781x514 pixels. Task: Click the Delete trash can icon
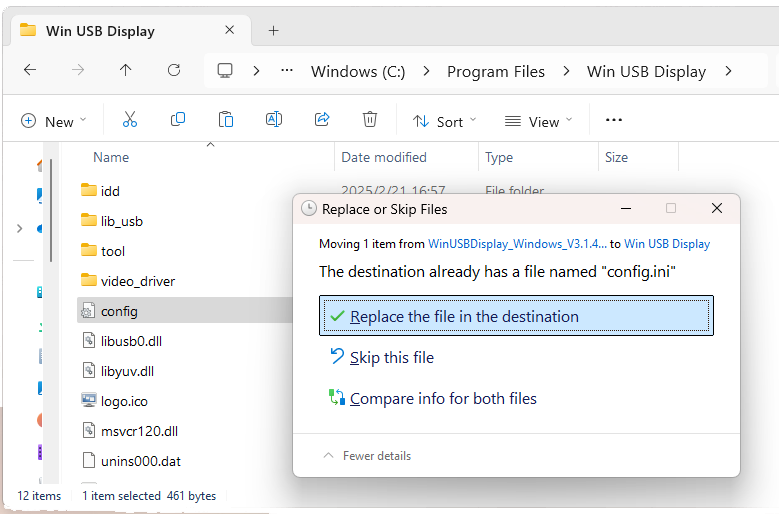point(370,120)
